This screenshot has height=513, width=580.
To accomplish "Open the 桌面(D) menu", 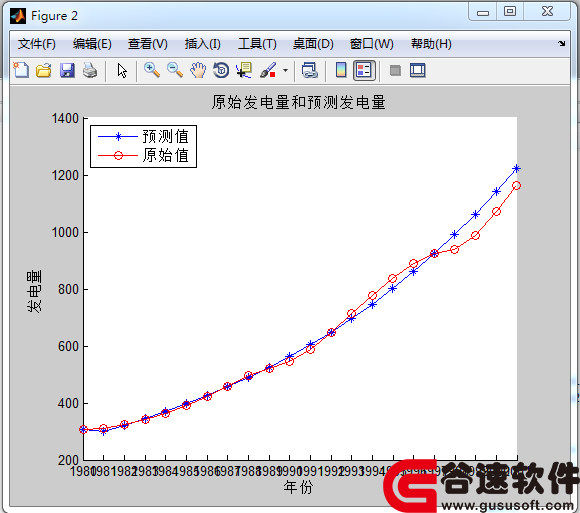I will click(313, 44).
